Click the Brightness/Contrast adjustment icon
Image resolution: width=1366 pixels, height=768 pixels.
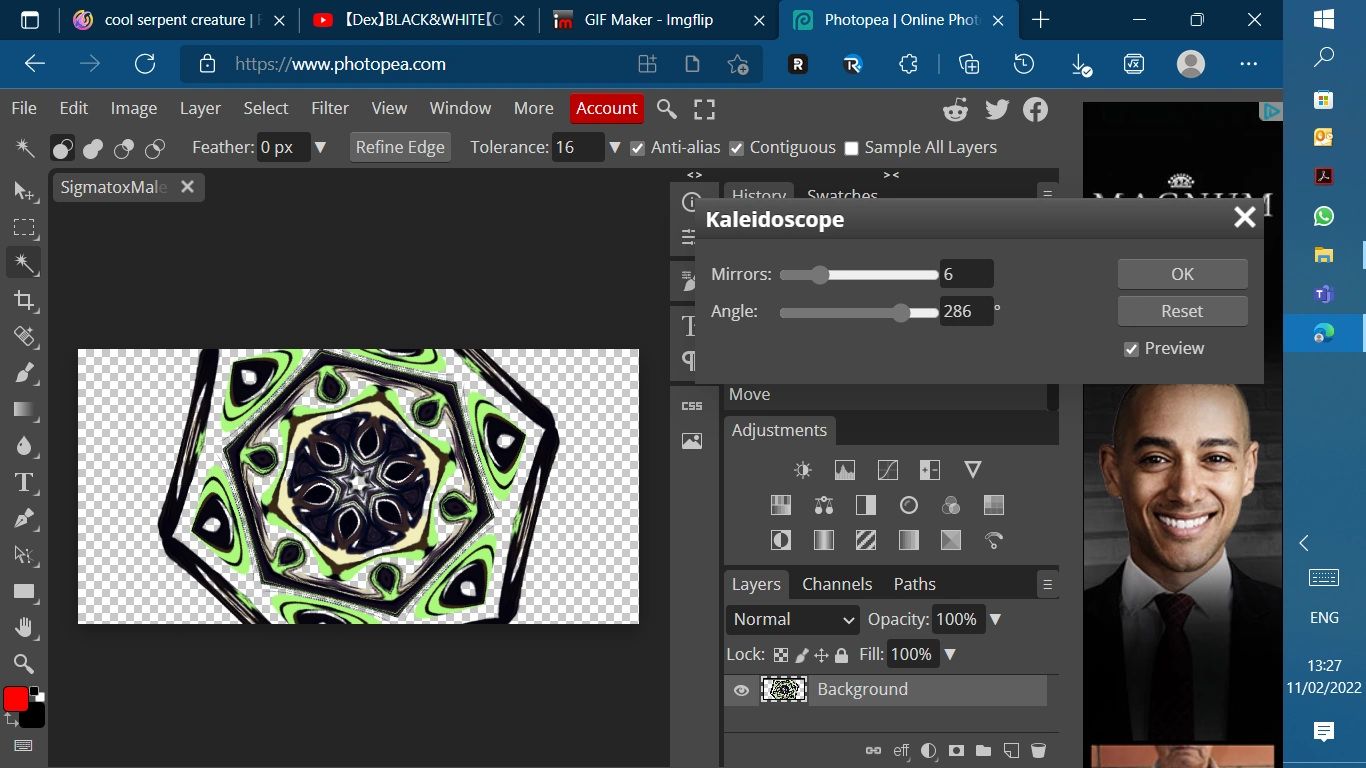pos(802,470)
